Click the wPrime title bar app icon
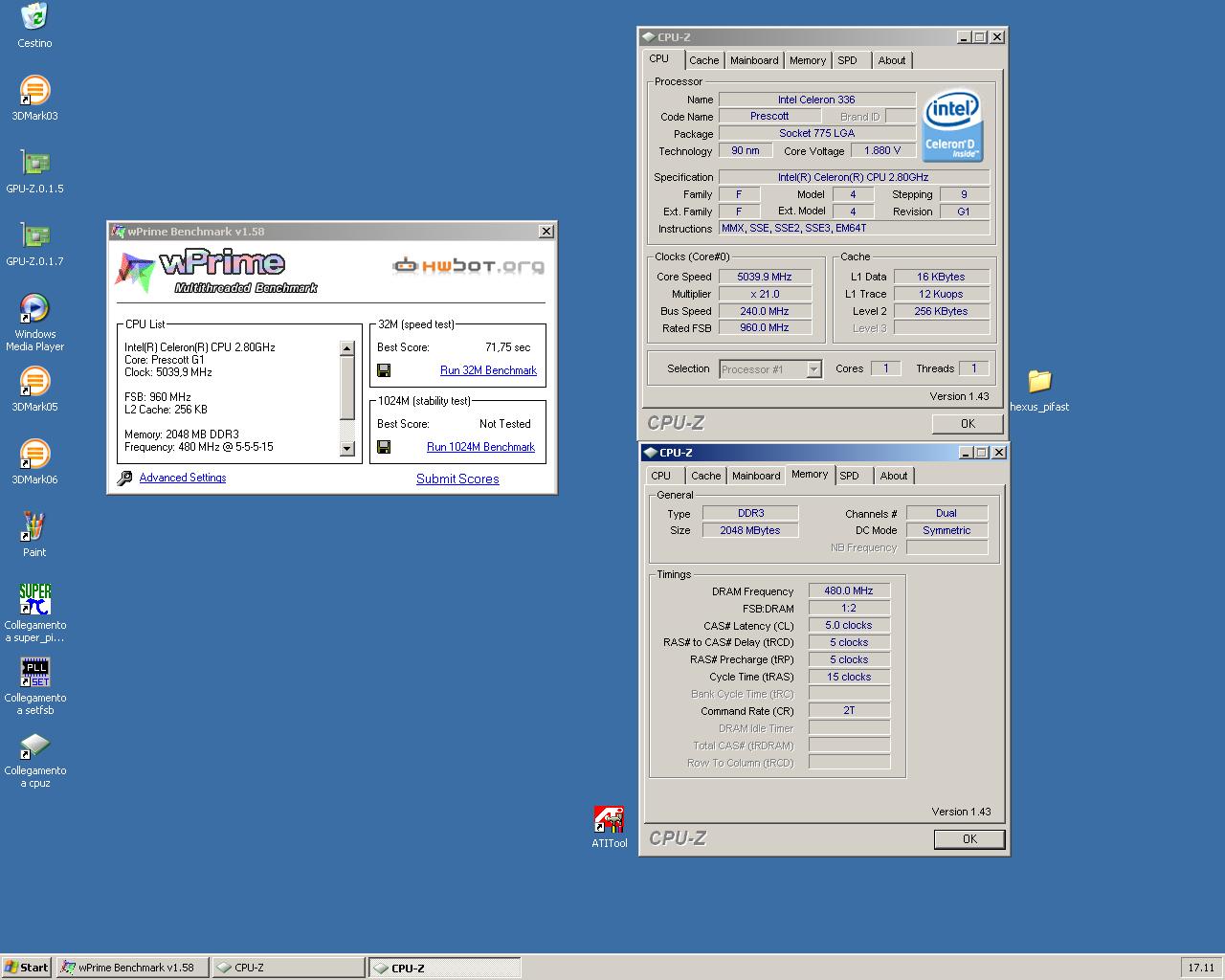1225x980 pixels. click(119, 231)
